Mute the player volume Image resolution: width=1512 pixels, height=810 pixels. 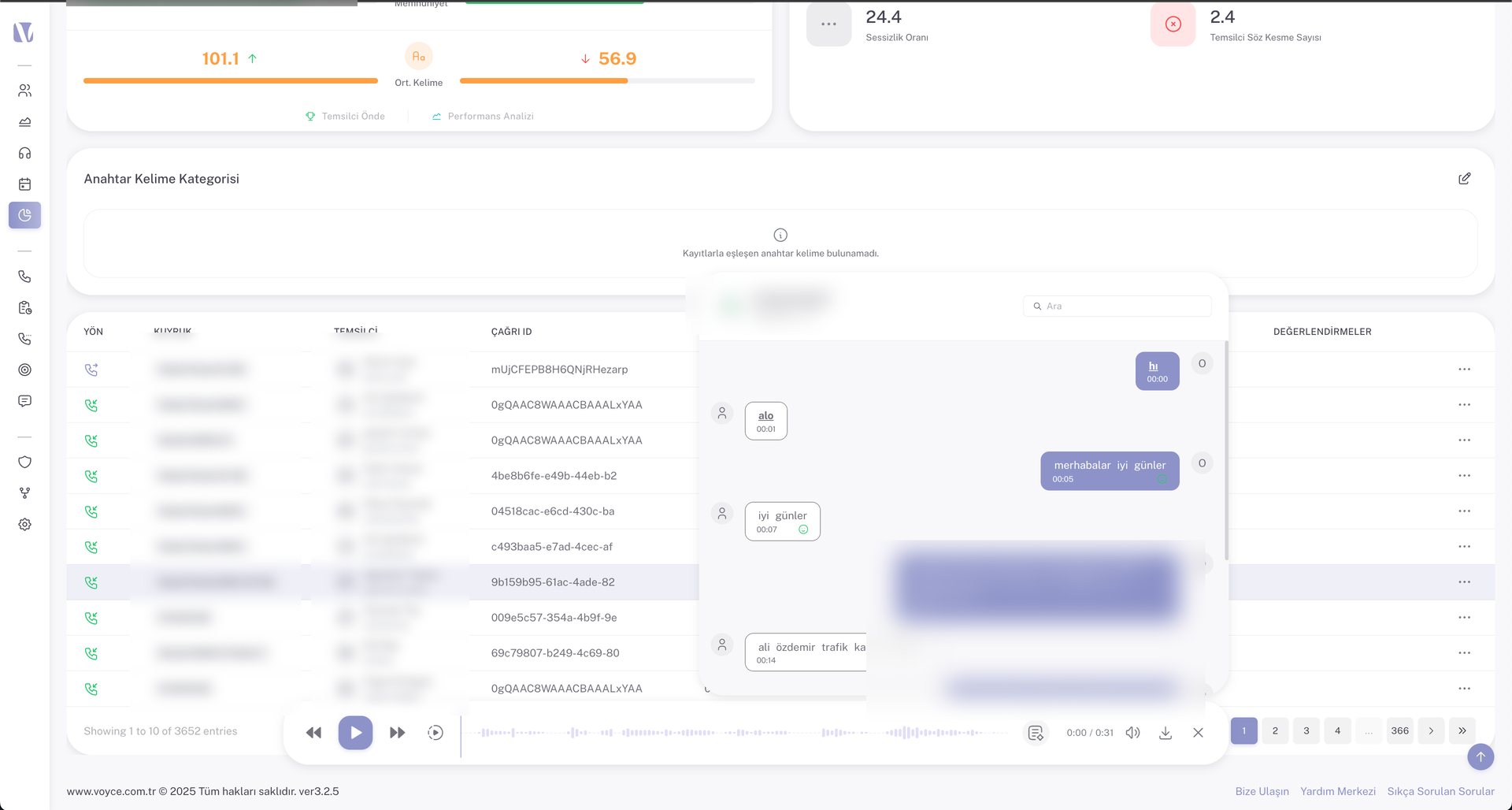tap(1132, 733)
